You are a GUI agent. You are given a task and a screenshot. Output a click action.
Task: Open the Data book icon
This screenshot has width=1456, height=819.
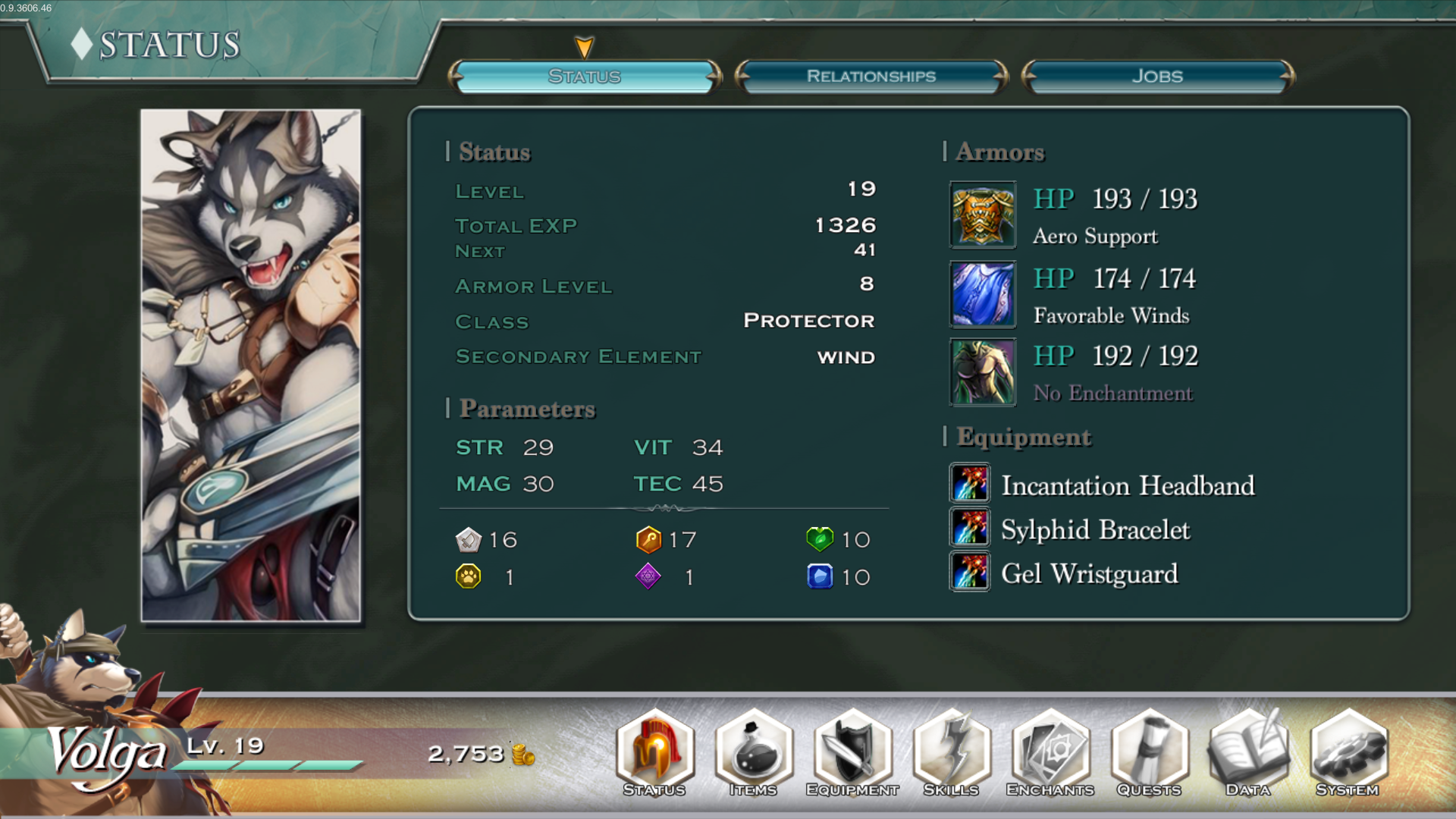pos(1248,752)
